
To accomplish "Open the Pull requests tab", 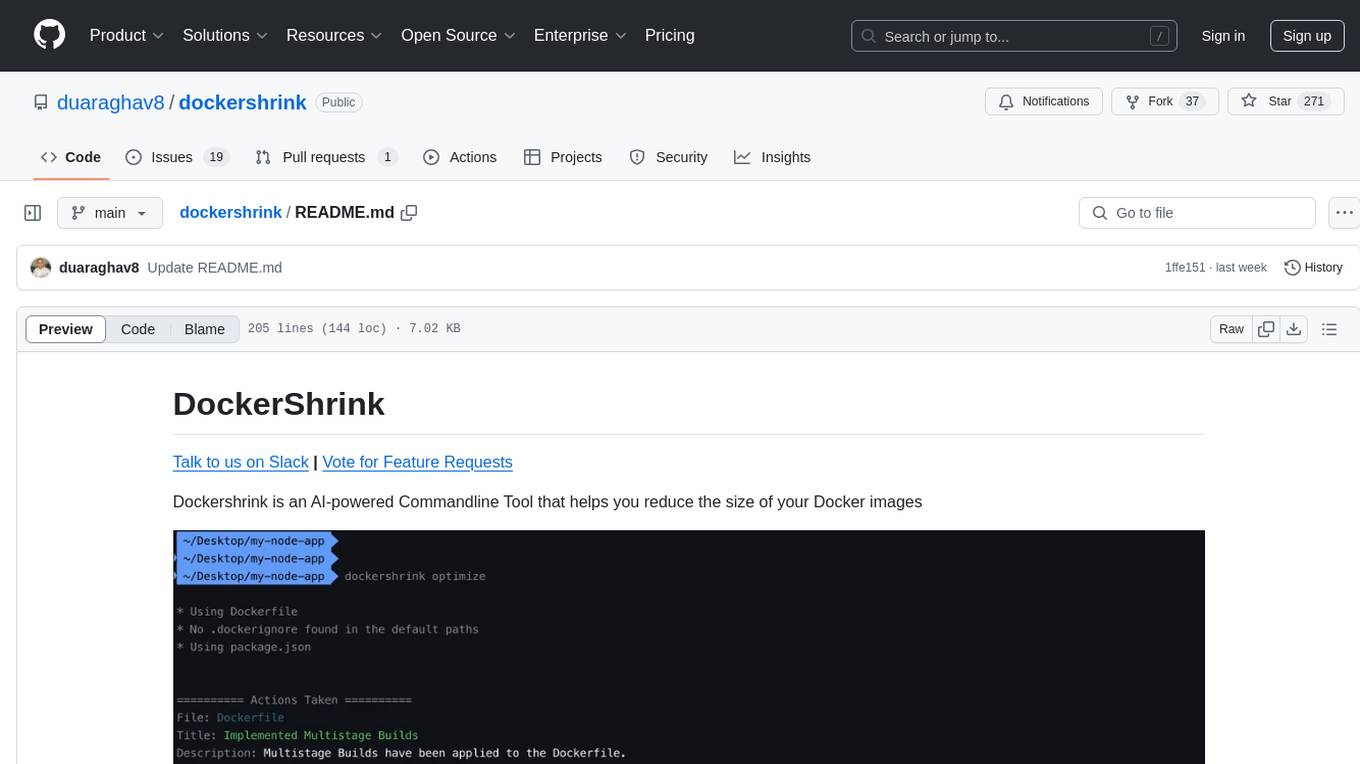I will pos(326,157).
